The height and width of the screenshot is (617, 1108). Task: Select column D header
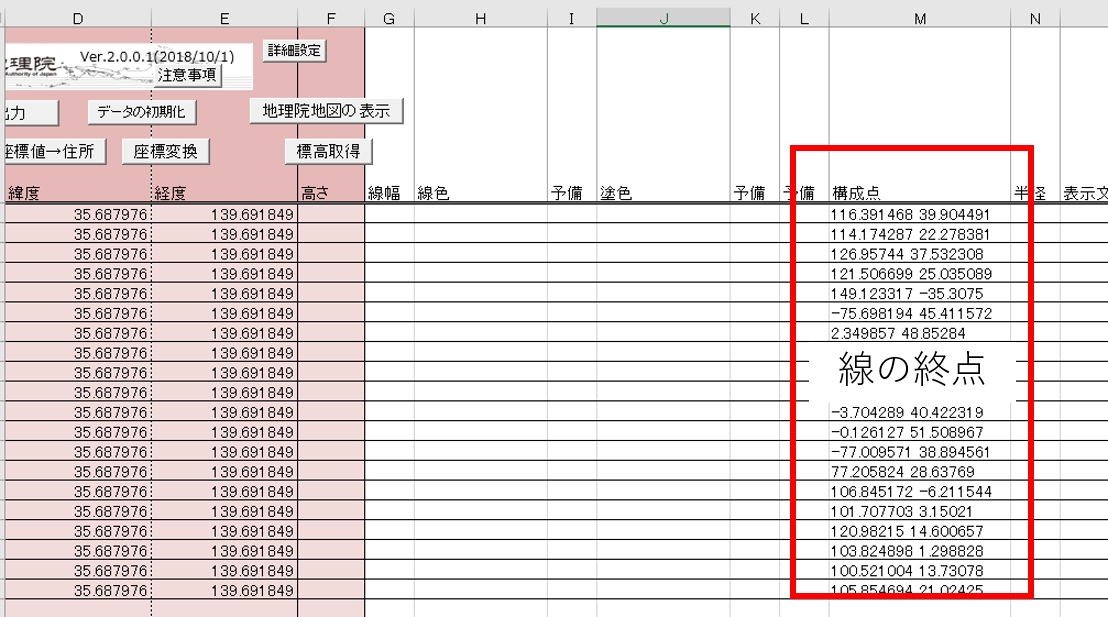tap(78, 18)
